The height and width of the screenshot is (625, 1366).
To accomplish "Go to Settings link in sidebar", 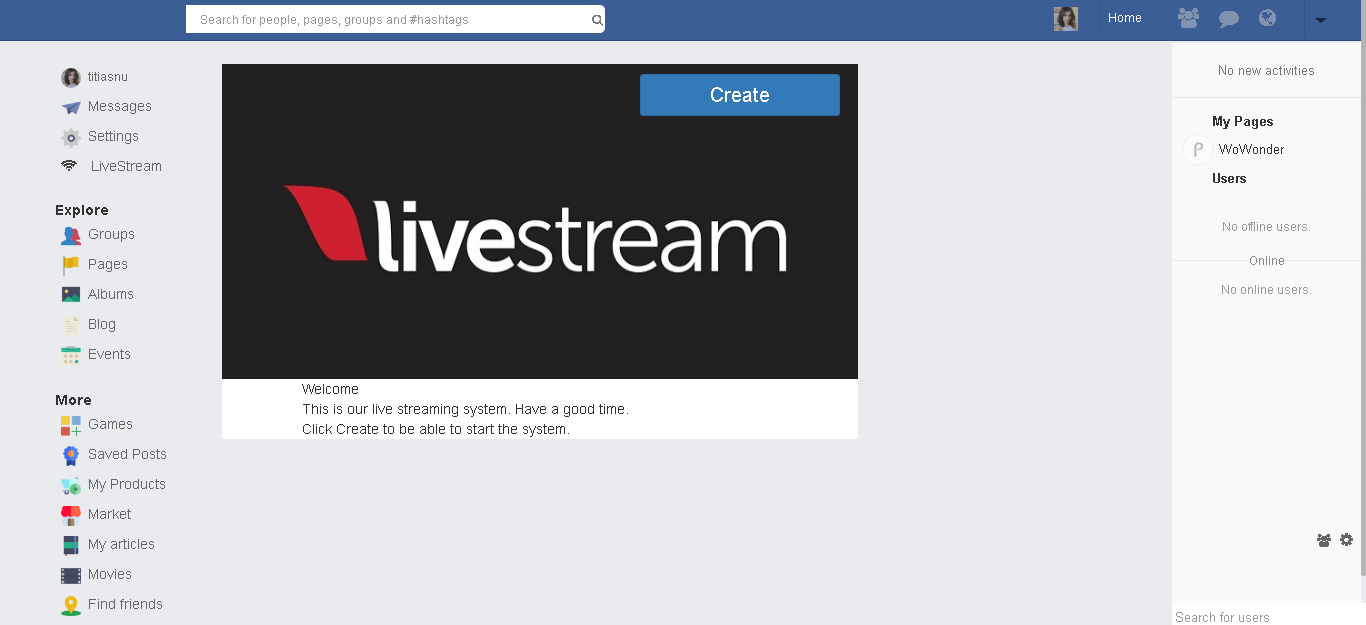I will tap(113, 137).
